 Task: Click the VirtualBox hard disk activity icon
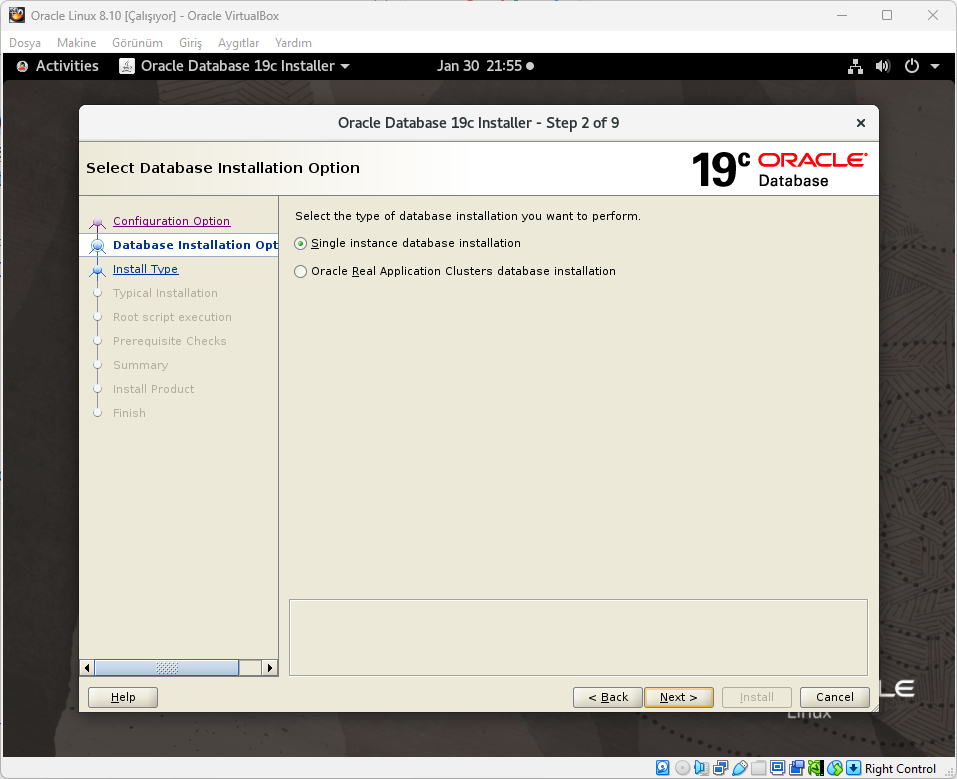click(662, 768)
